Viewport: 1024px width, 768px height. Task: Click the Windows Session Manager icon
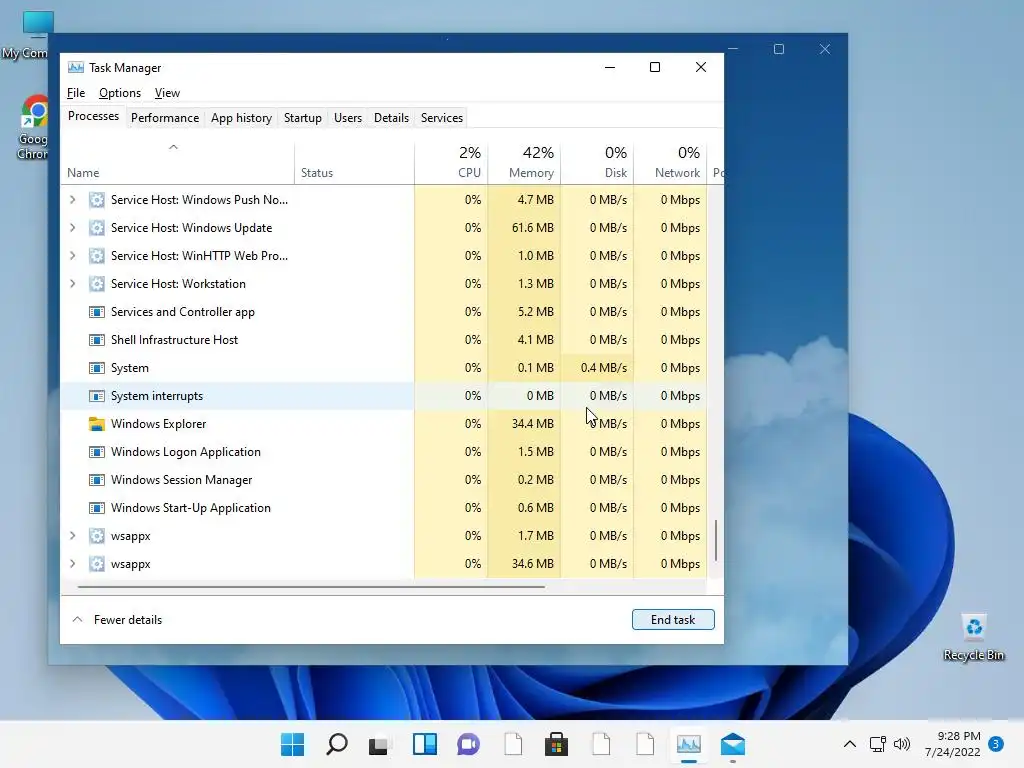[97, 480]
